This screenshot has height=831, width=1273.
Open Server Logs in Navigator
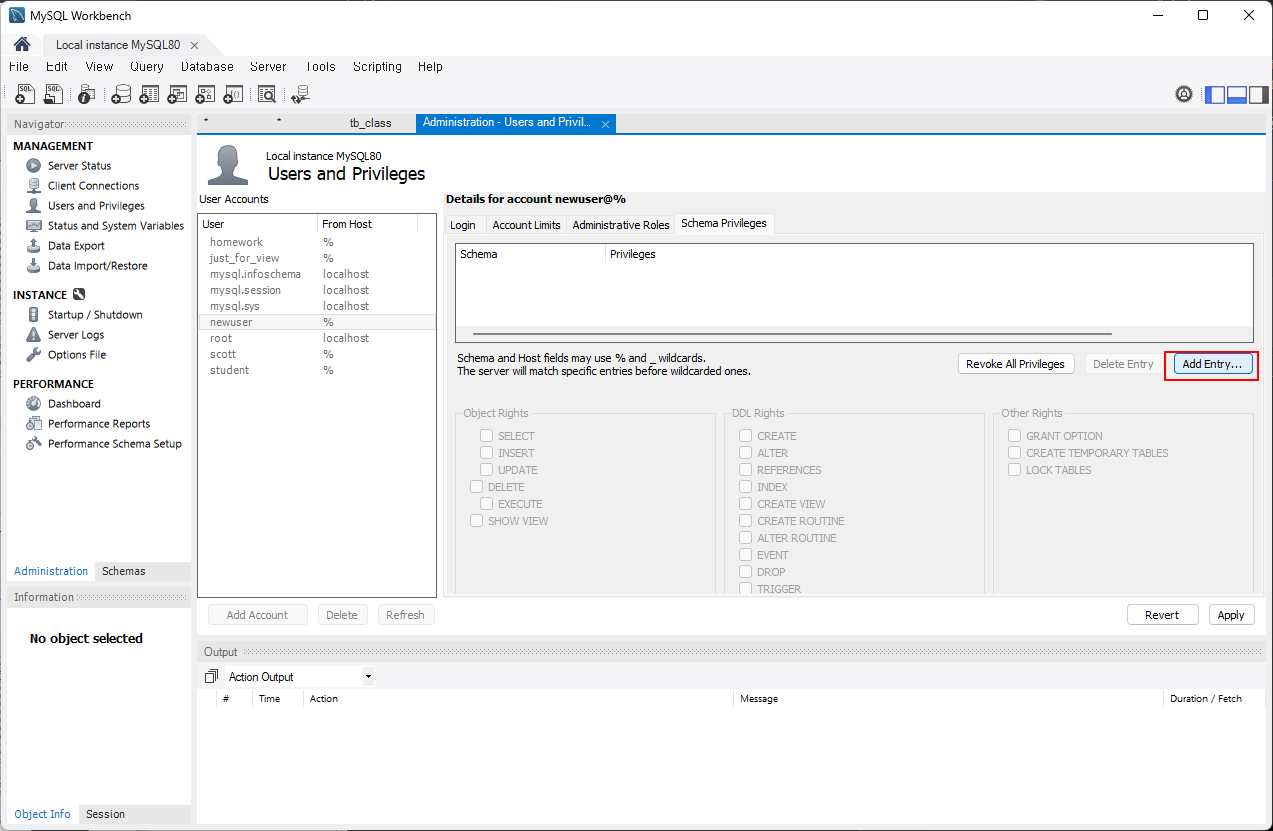[76, 335]
